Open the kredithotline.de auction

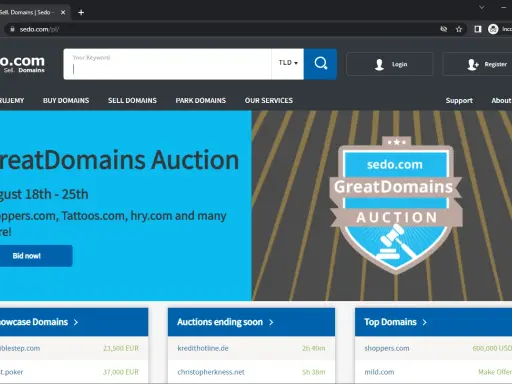point(203,348)
